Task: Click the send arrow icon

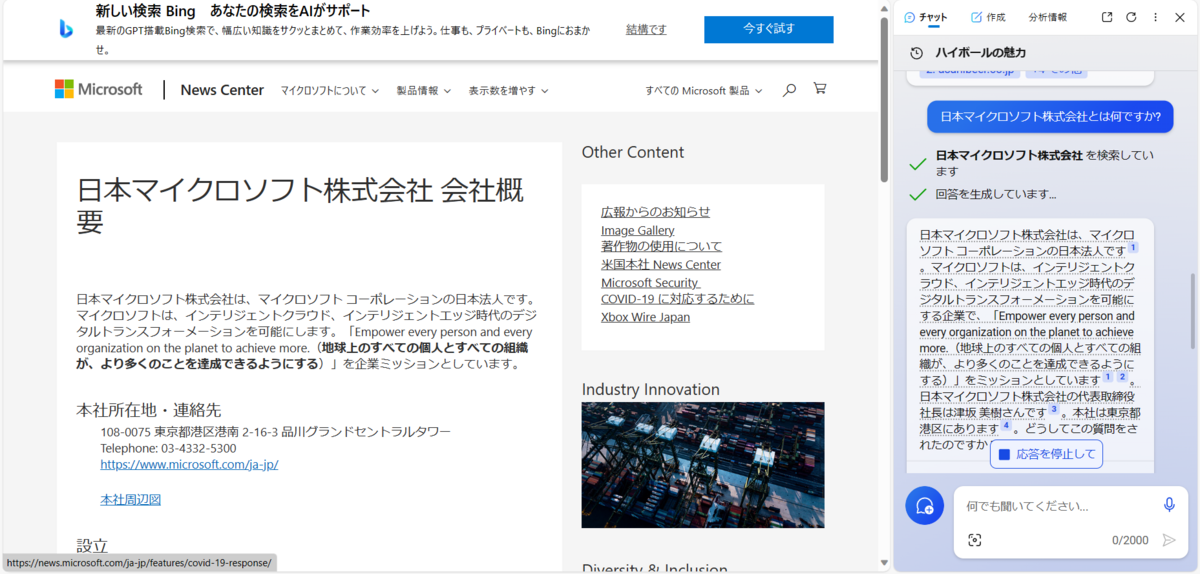Action: [1169, 540]
